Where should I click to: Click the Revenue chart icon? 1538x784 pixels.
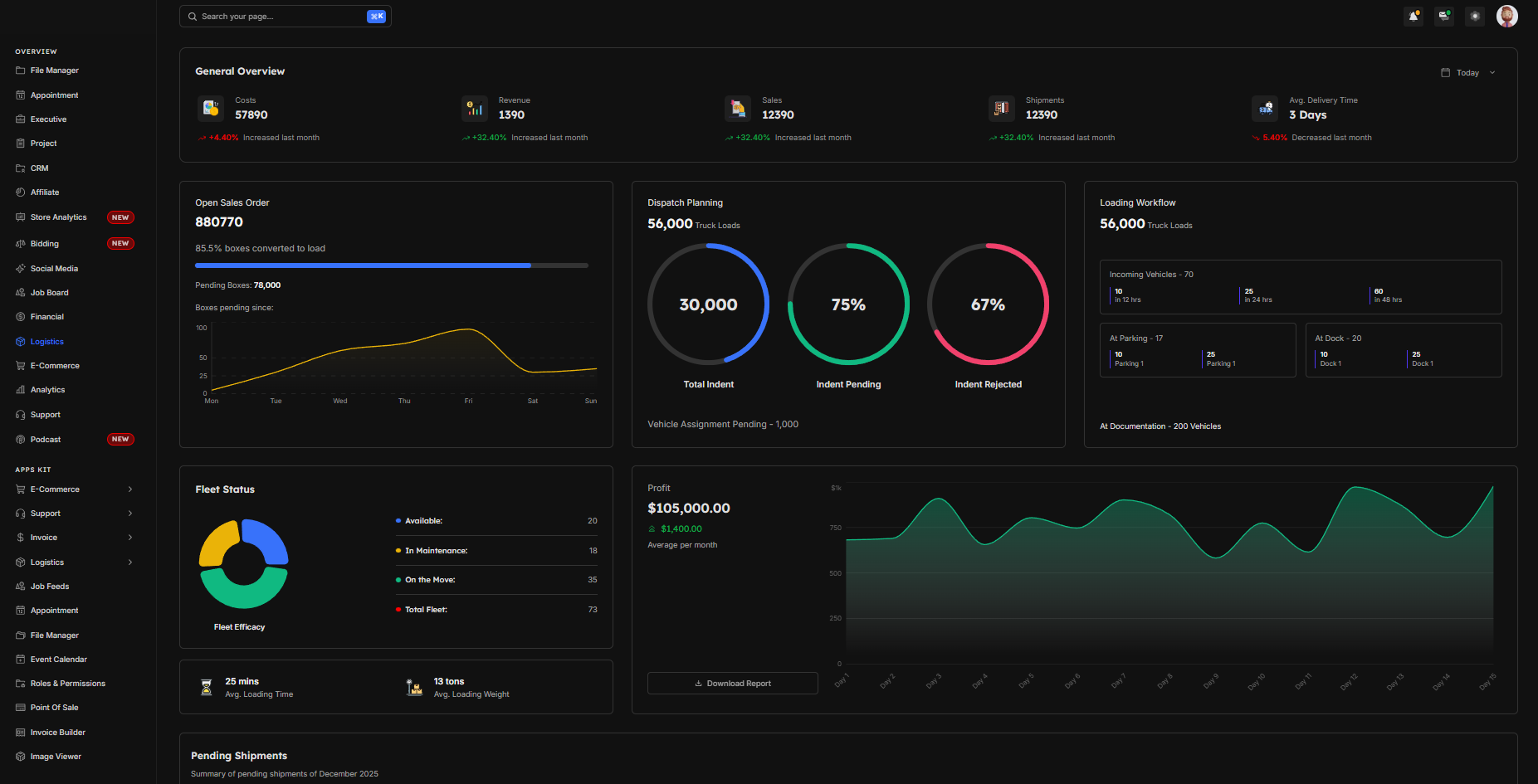tap(475, 108)
